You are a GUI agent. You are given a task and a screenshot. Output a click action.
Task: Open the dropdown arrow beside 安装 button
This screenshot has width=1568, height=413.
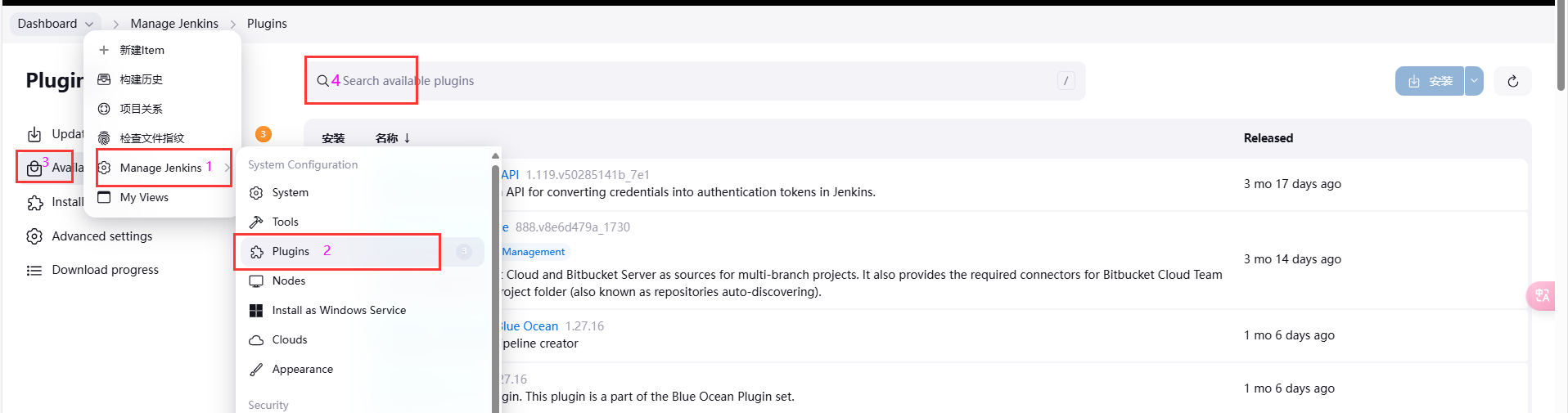[x=1474, y=81]
